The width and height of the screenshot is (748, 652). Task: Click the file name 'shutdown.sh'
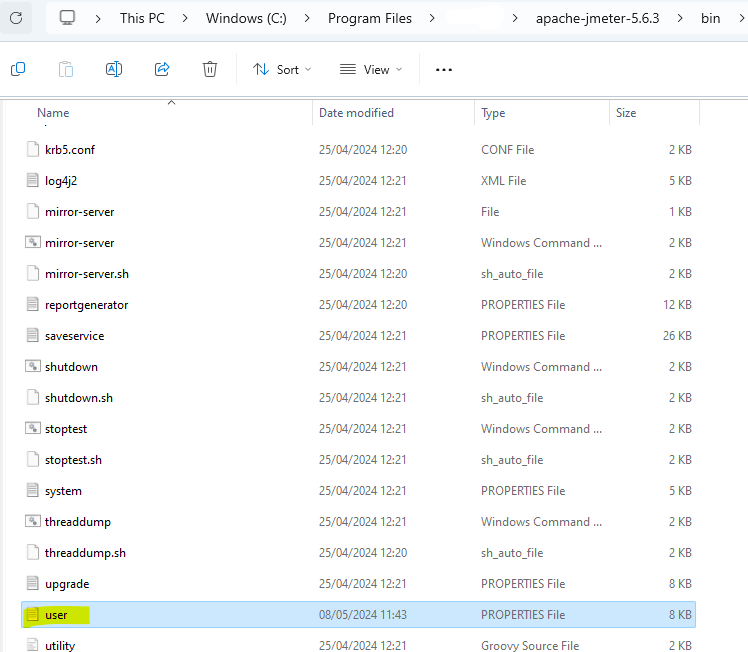pyautogui.click(x=79, y=398)
